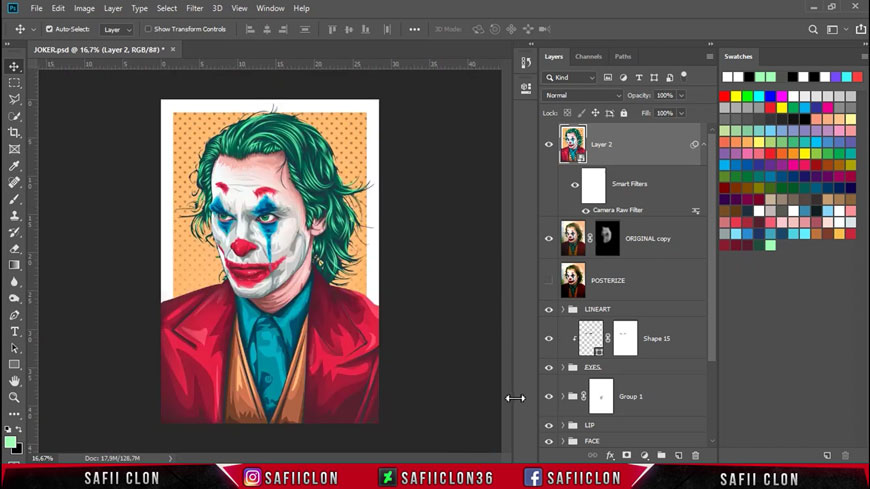Open the Kind filter dropdown
Screen dimensions: 870x489
click(x=569, y=78)
